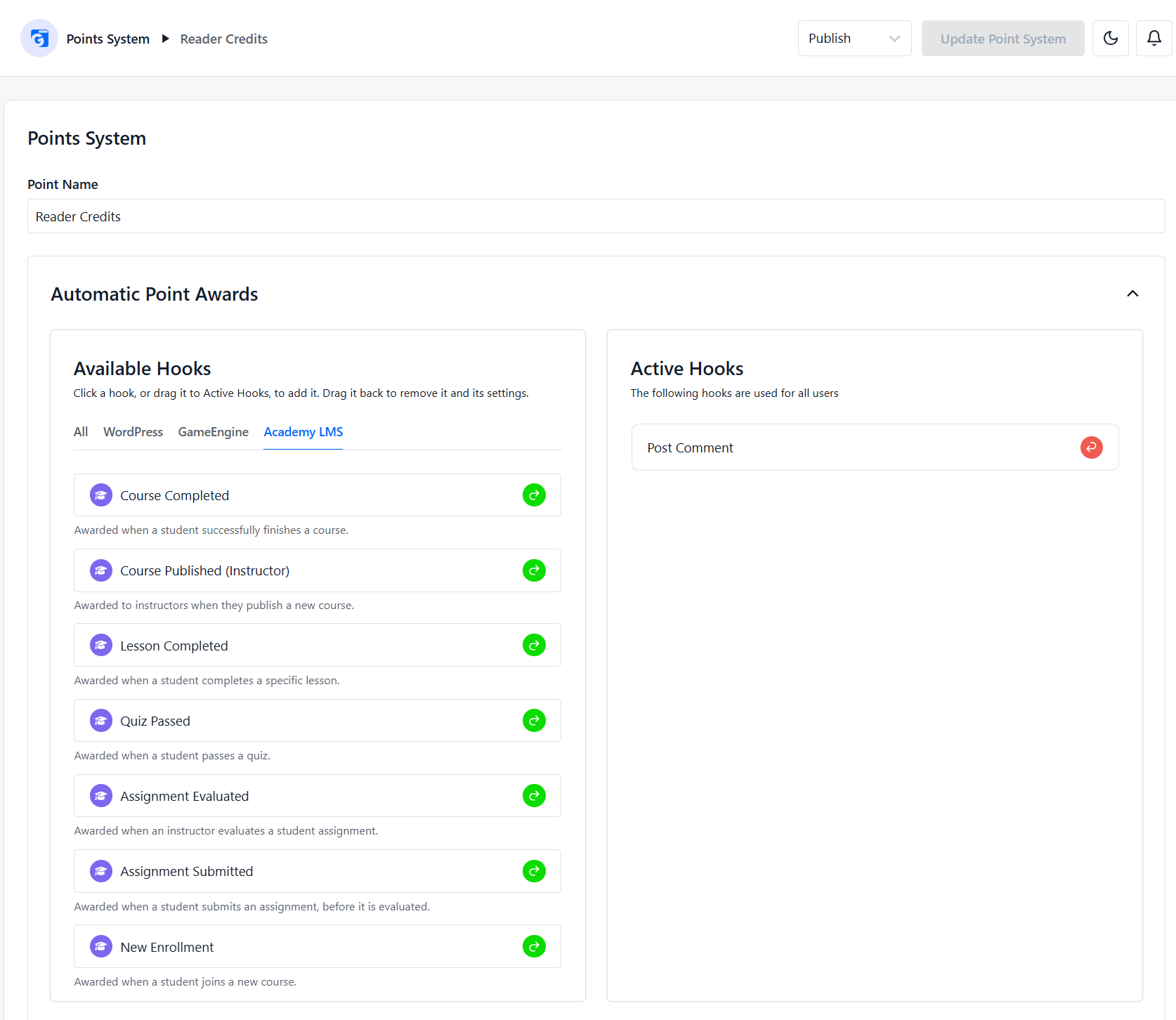
Task: Click 'Awarded when a student joins a new course.'
Action: [x=185, y=982]
